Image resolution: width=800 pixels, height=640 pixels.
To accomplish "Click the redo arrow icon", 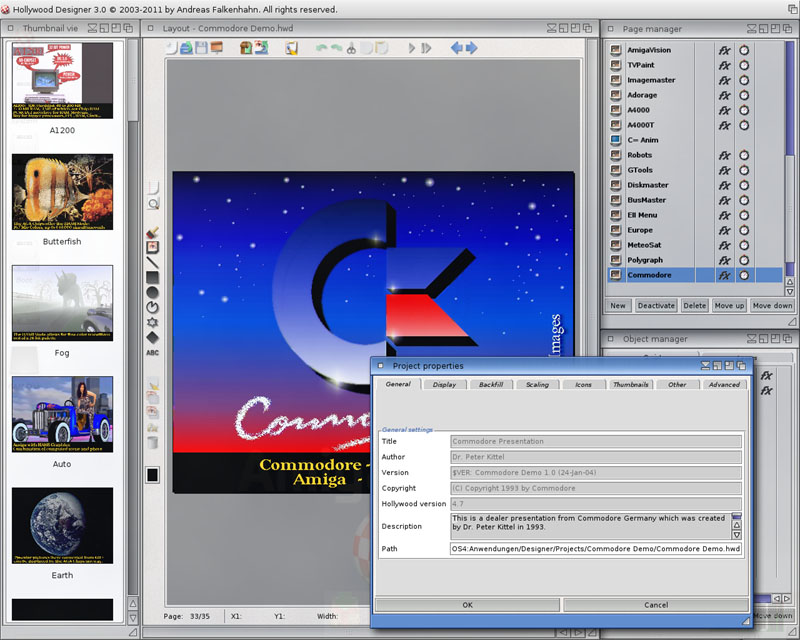I will (336, 48).
